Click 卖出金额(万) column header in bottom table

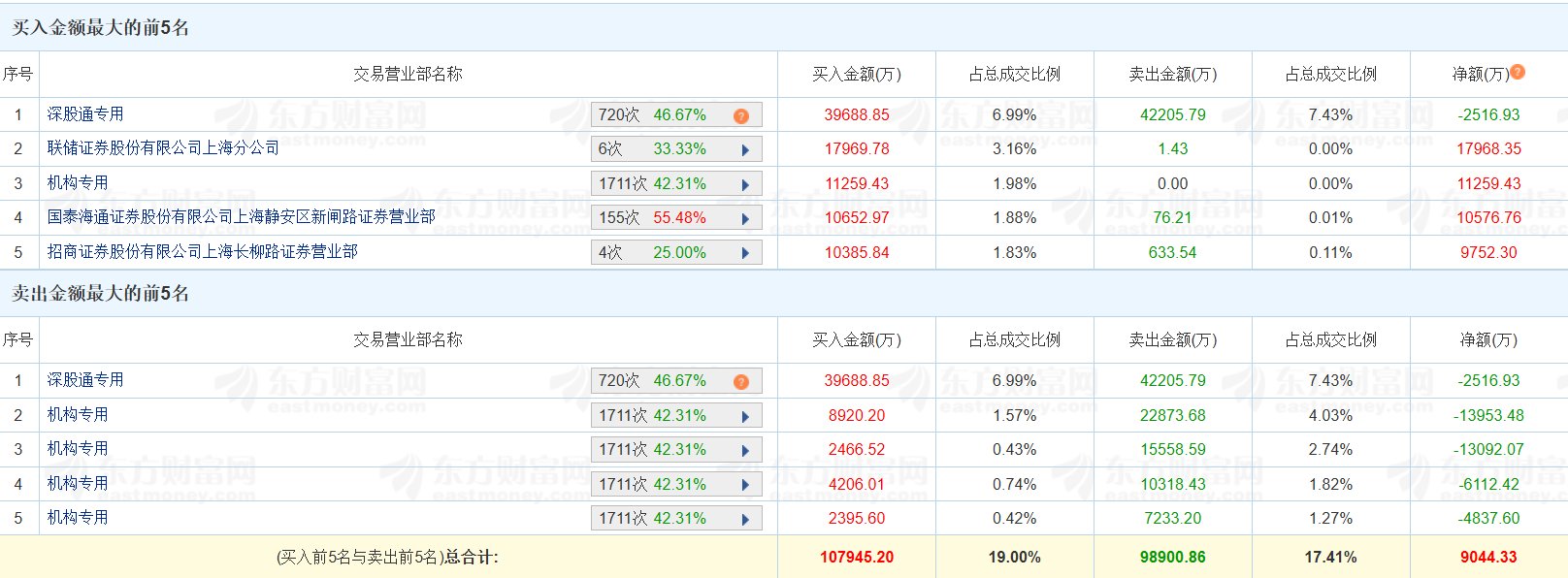click(x=1173, y=339)
